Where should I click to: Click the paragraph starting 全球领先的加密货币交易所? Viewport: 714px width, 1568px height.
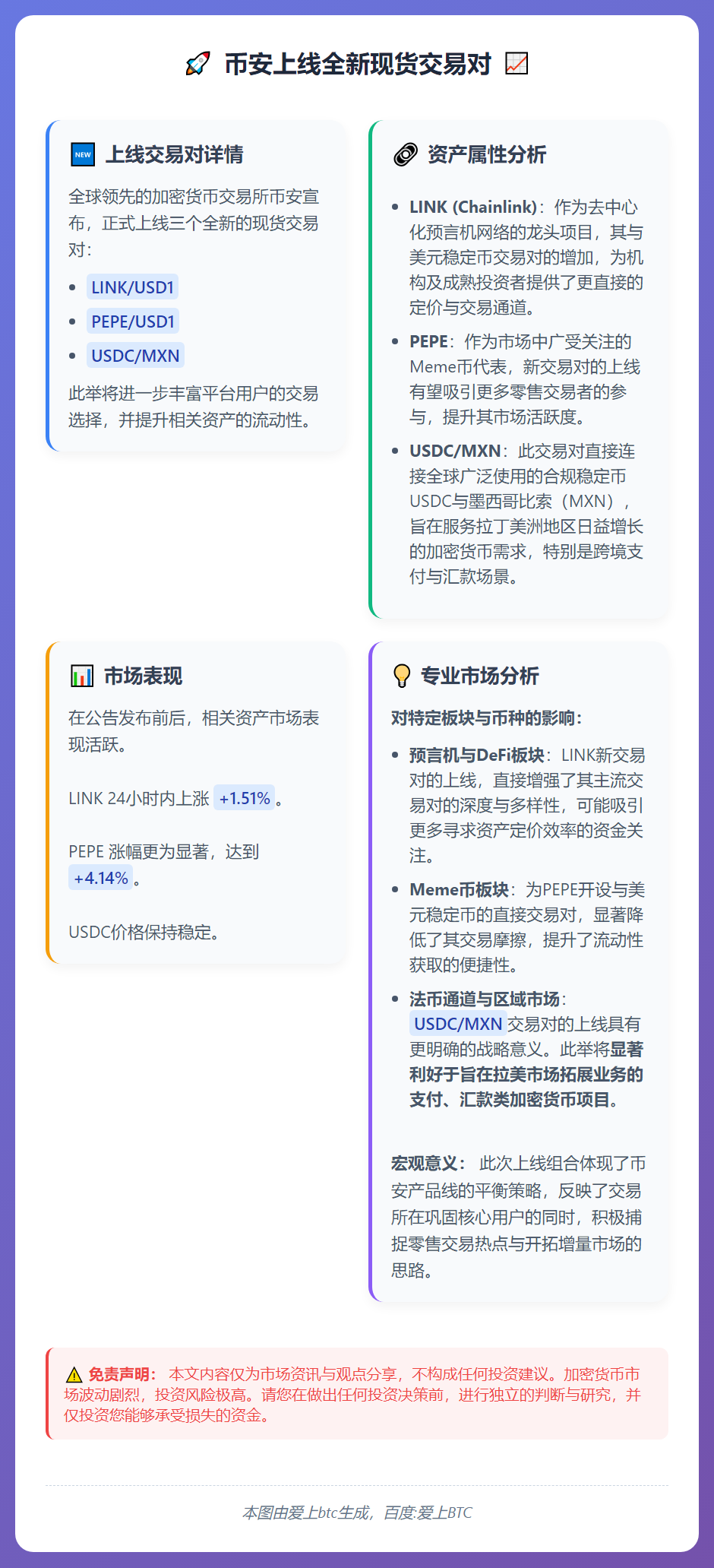[194, 223]
